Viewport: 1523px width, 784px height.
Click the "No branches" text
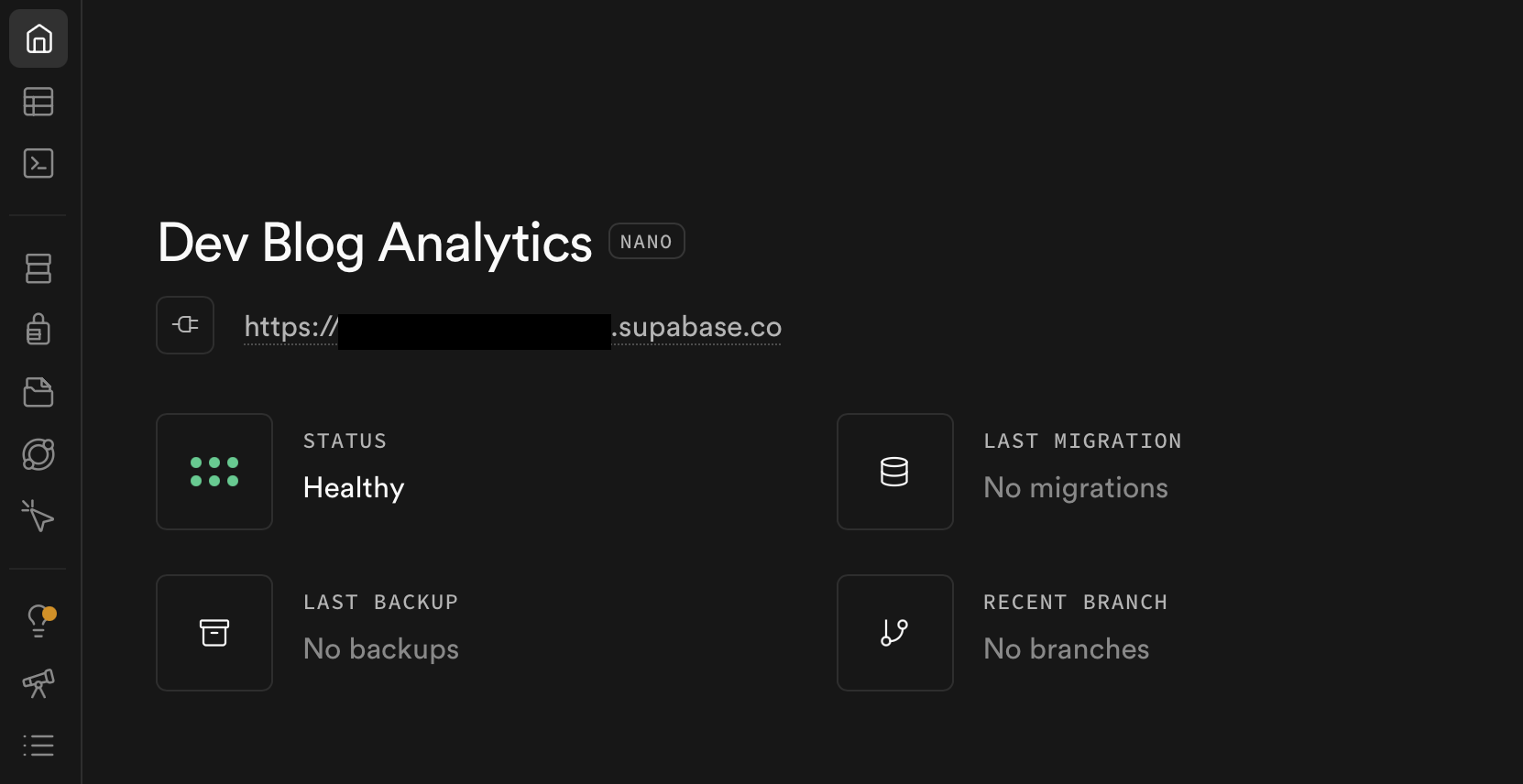tap(1066, 649)
